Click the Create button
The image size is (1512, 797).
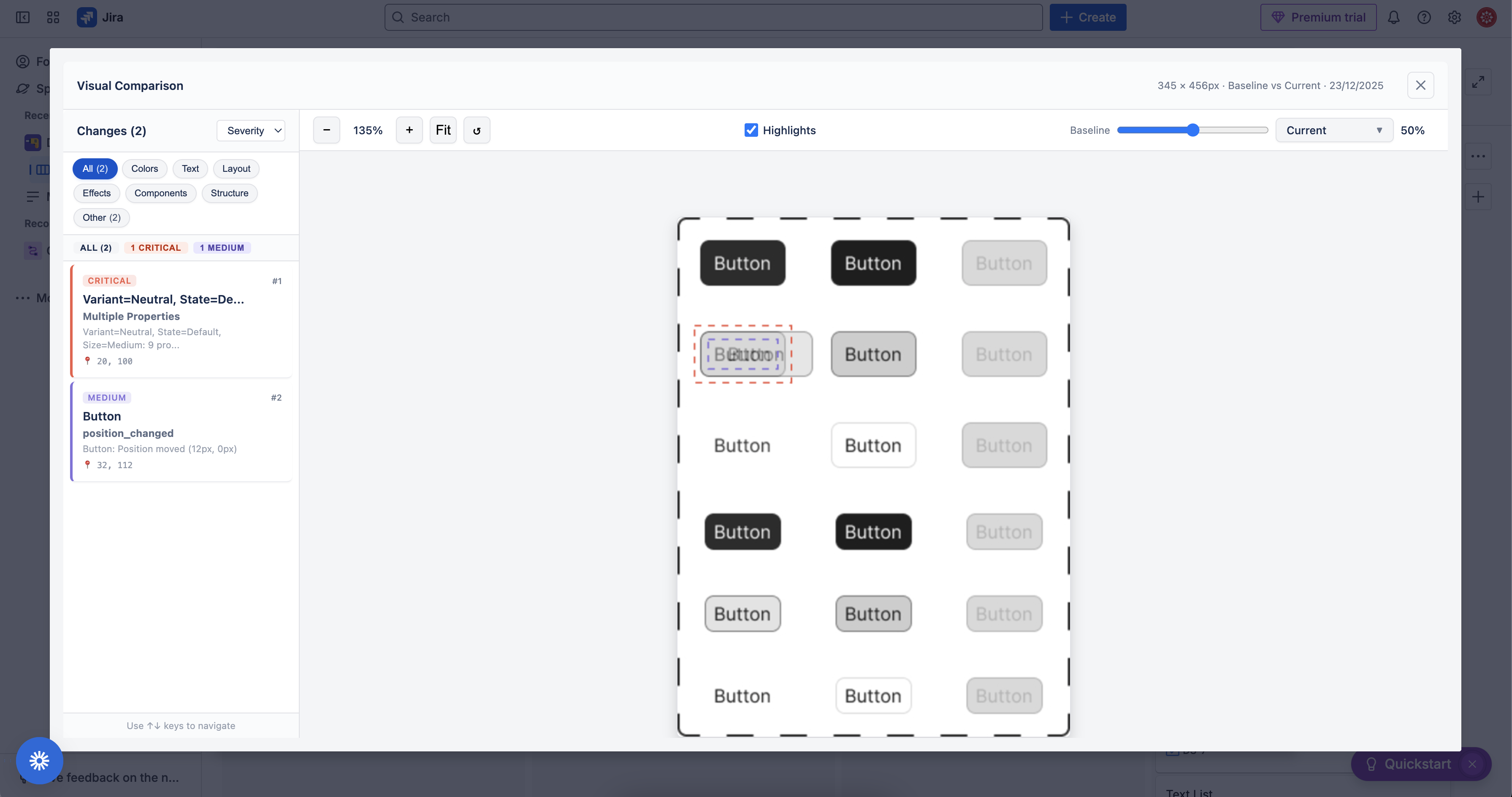pos(1088,18)
